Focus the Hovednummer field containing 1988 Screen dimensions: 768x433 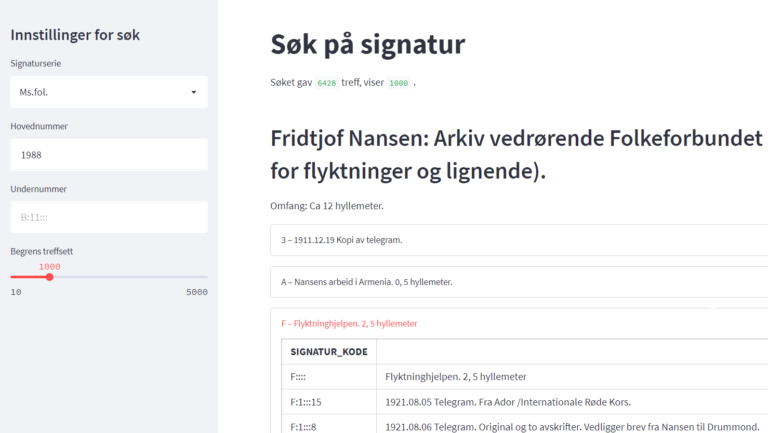(109, 155)
